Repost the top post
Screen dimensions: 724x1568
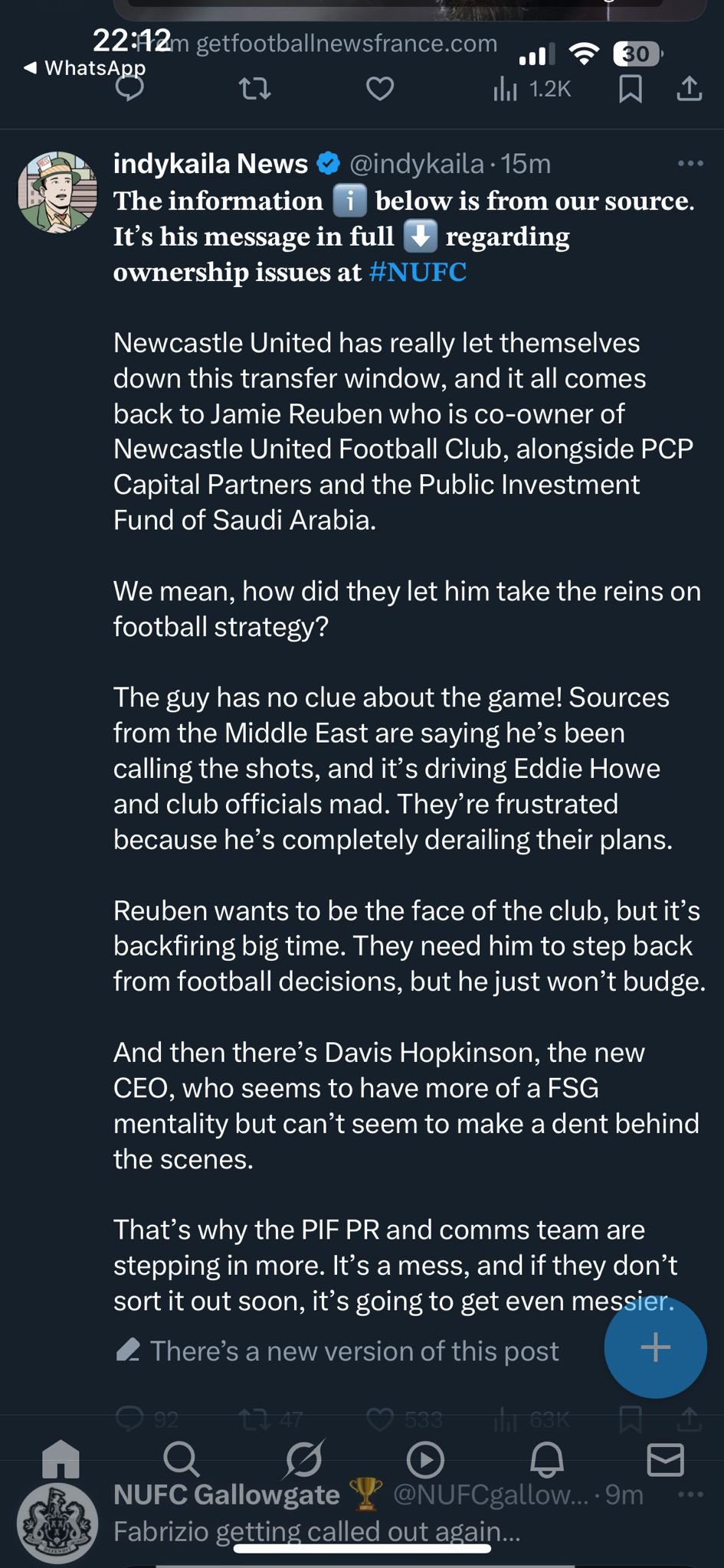[255, 90]
